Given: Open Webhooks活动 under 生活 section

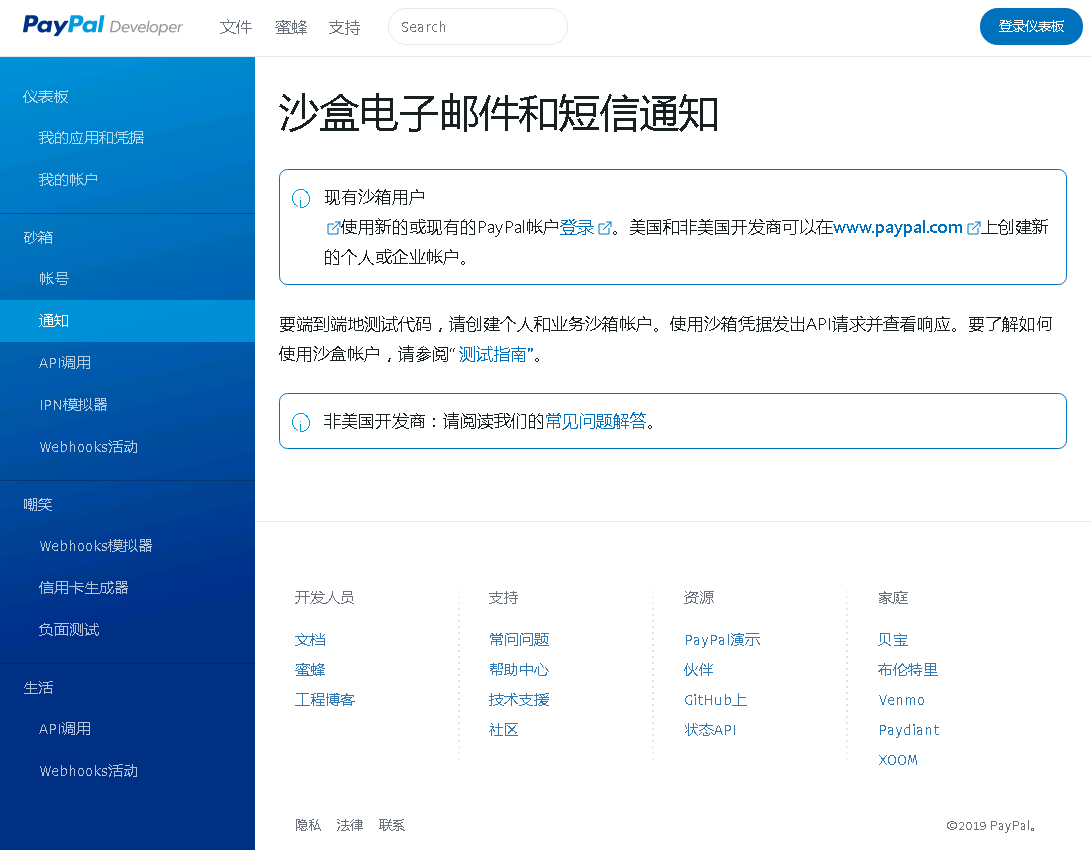Looking at the screenshot, I should (x=88, y=771).
